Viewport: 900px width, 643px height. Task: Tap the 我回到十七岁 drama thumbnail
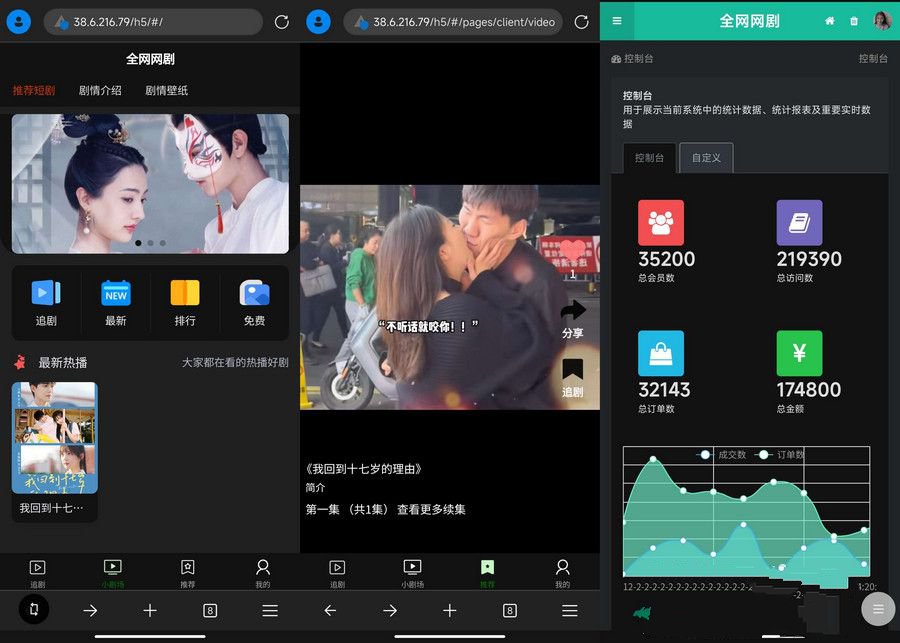tap(54, 438)
